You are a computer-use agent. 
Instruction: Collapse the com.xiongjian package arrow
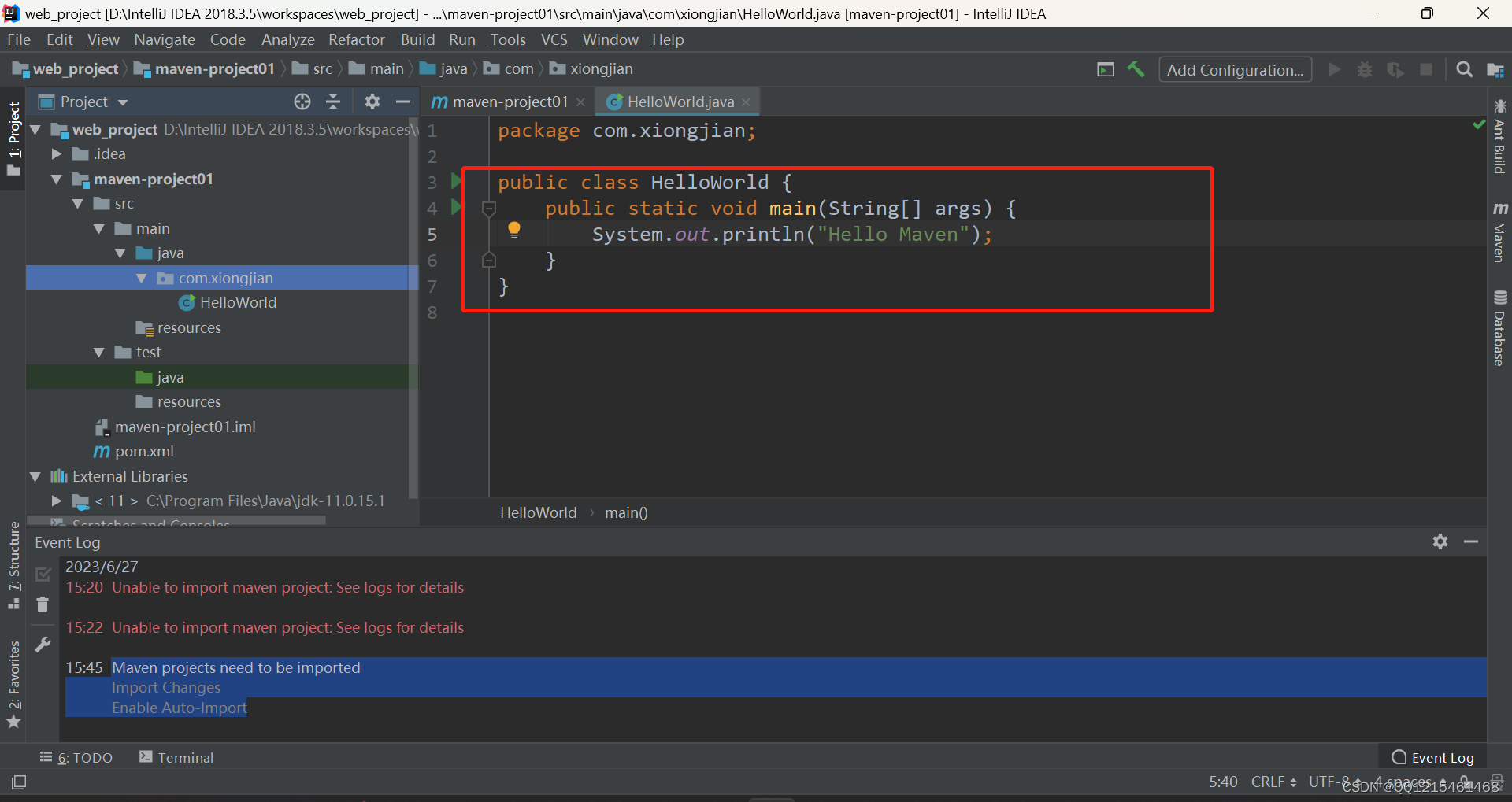142,278
